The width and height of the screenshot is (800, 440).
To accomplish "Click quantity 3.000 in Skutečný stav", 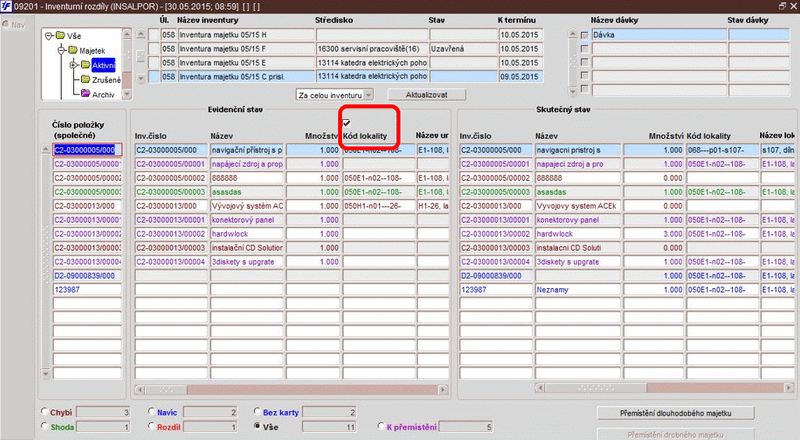I will pos(654,234).
